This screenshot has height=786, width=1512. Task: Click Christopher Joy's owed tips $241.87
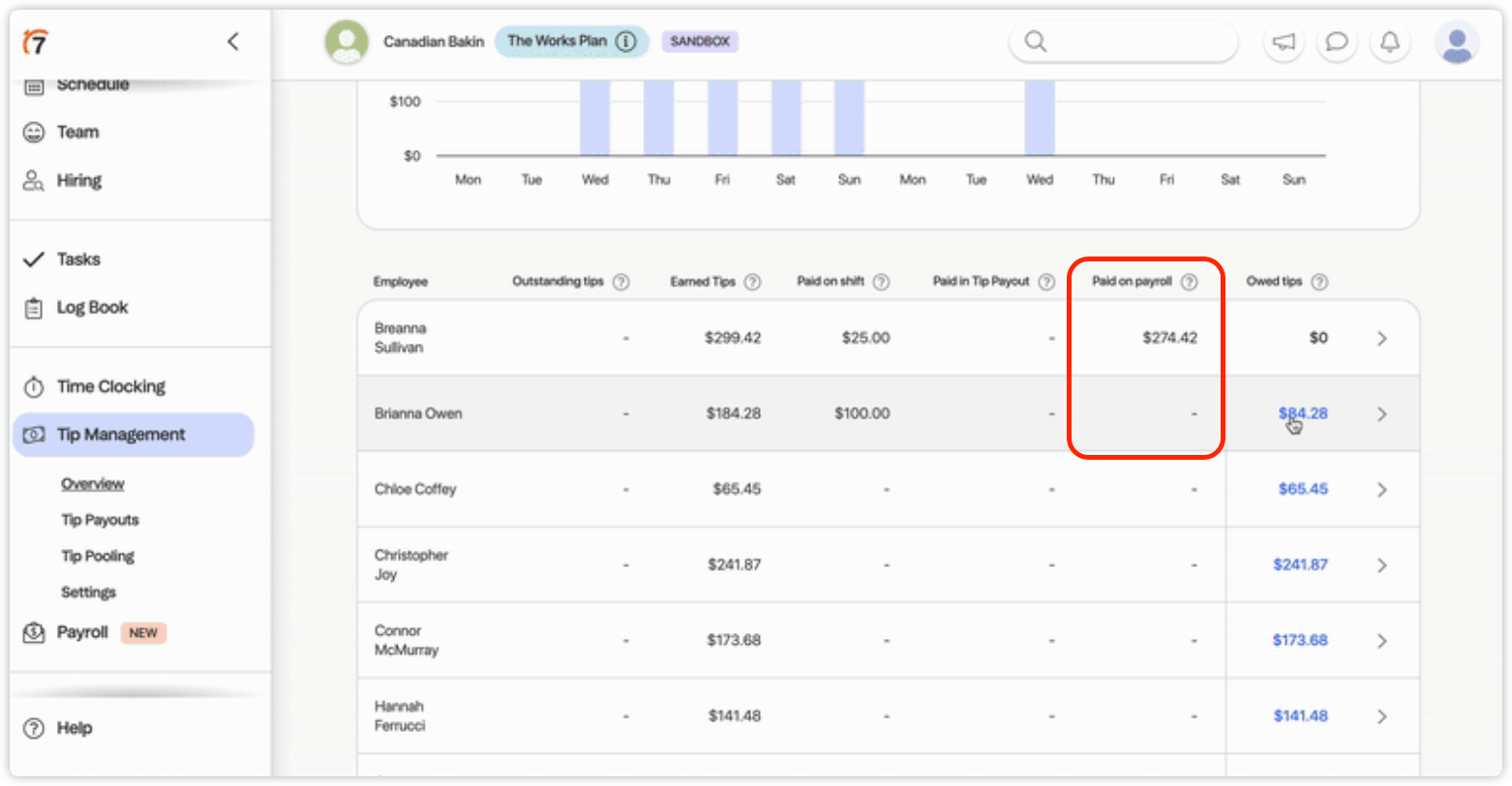click(1300, 564)
